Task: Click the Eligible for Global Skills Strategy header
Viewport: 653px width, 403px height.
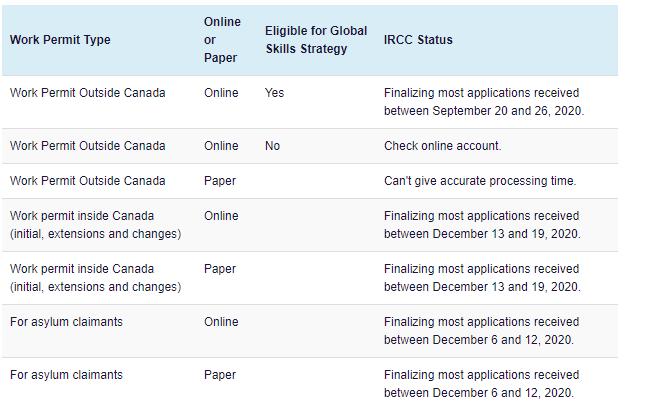Action: (x=316, y=40)
